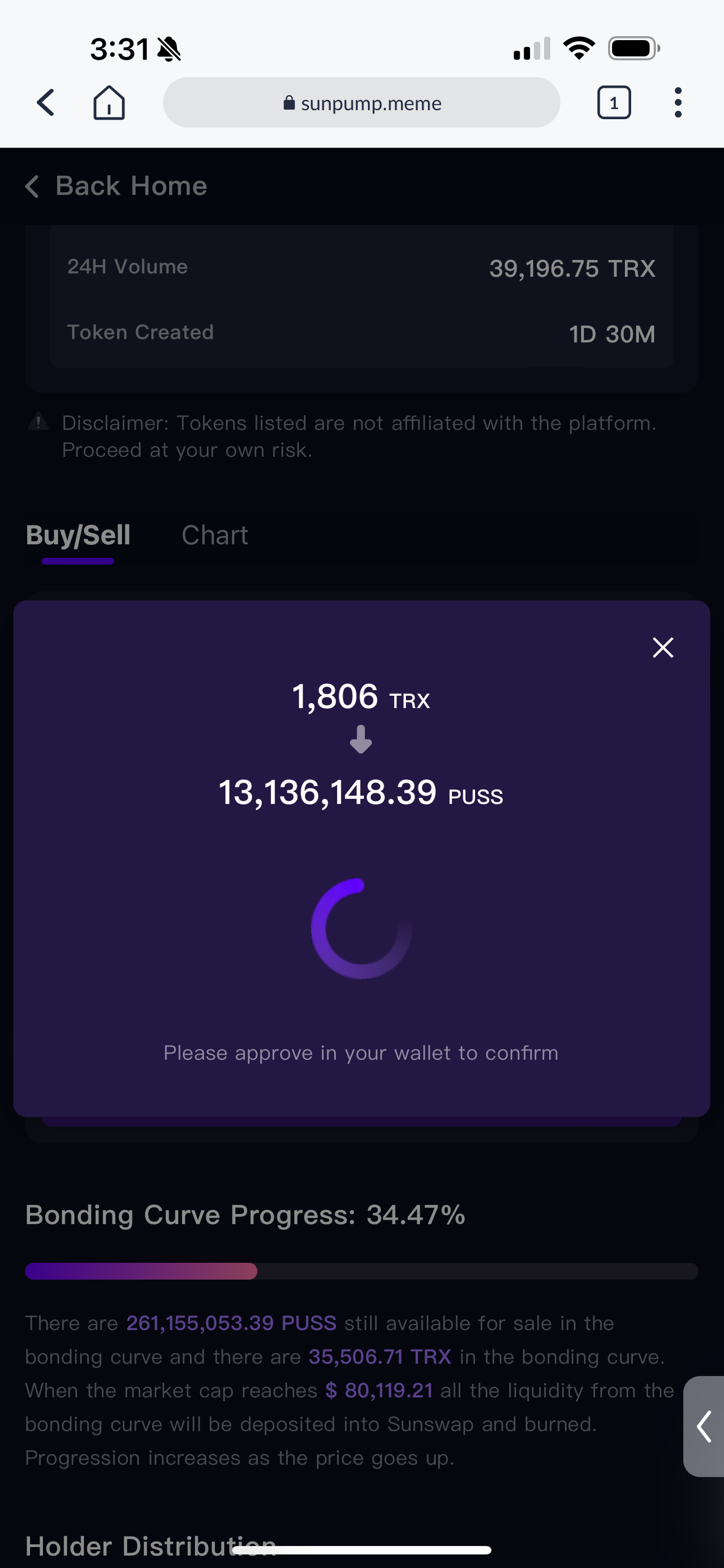This screenshot has height=1568, width=724.
Task: Open the browser home page icon
Action: (x=109, y=102)
